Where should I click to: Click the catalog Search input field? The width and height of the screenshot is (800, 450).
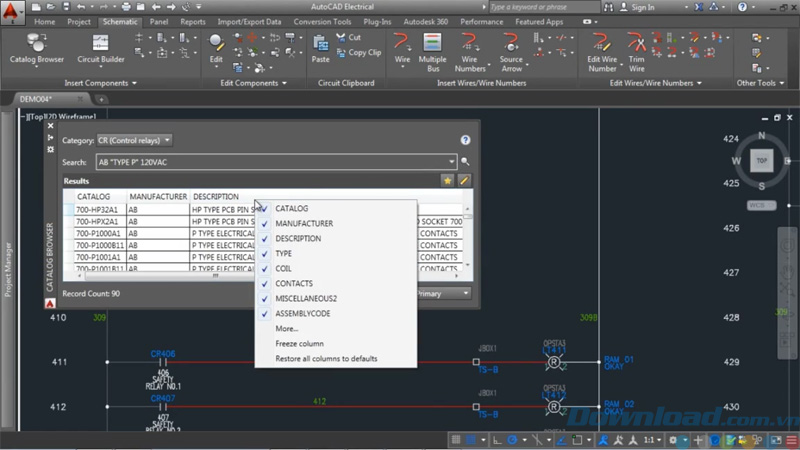(270, 161)
